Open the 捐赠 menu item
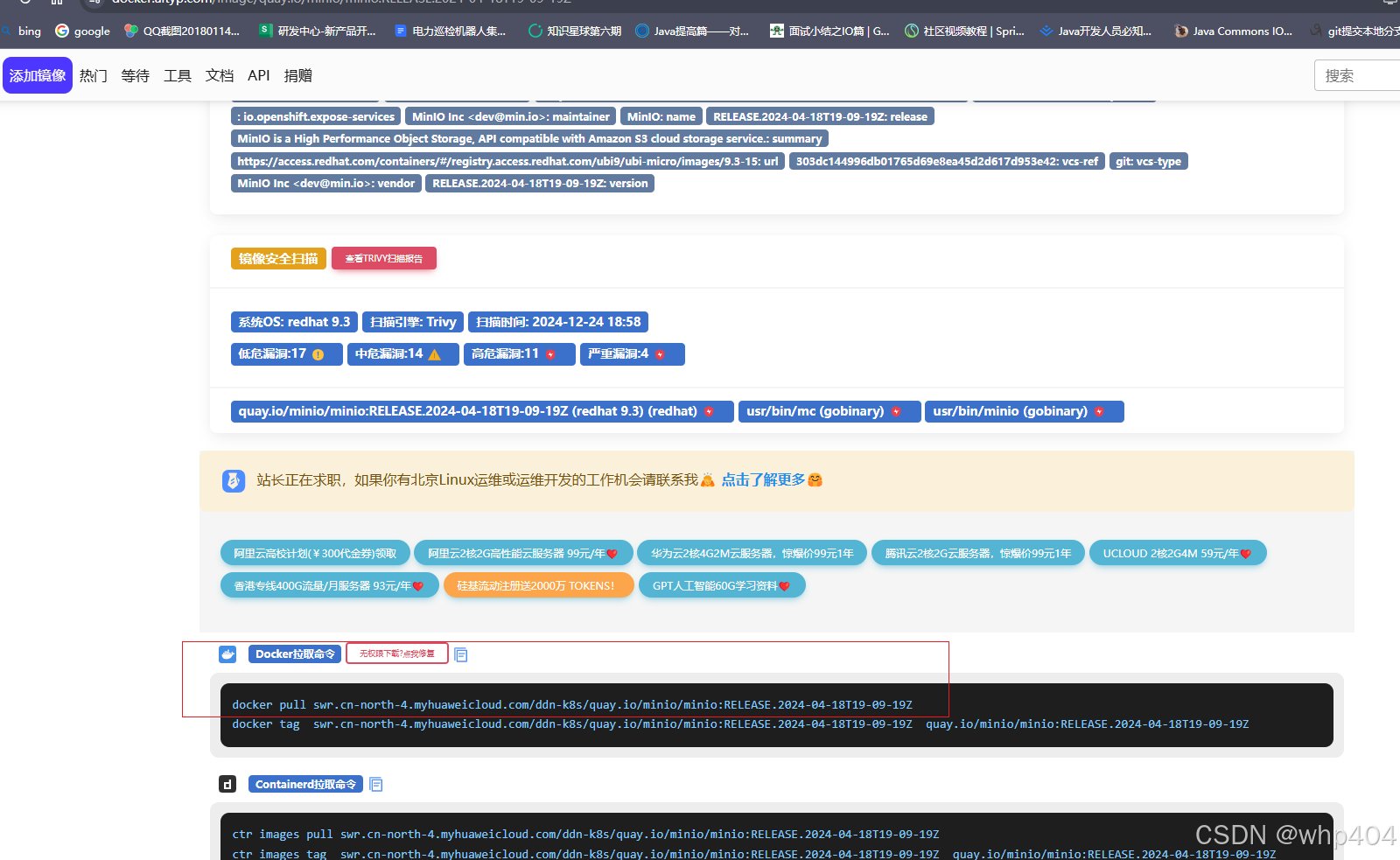This screenshot has height=860, width=1400. tap(298, 75)
